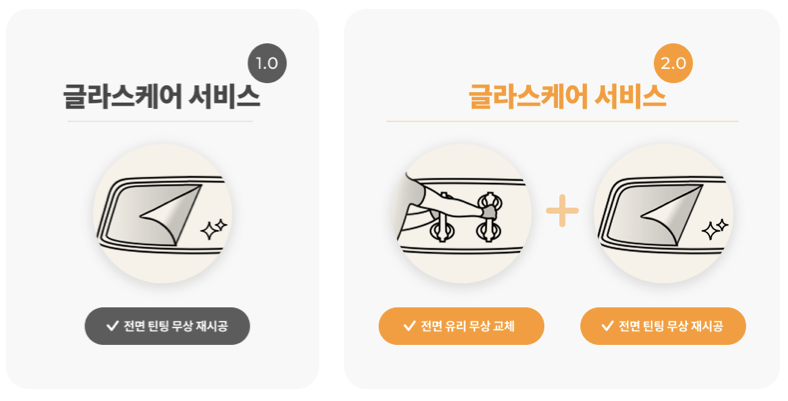Toggle the checkmark in orange 전면 틴팅 무상 재시공
Image resolution: width=788 pixels, height=401 pixels.
click(x=607, y=326)
